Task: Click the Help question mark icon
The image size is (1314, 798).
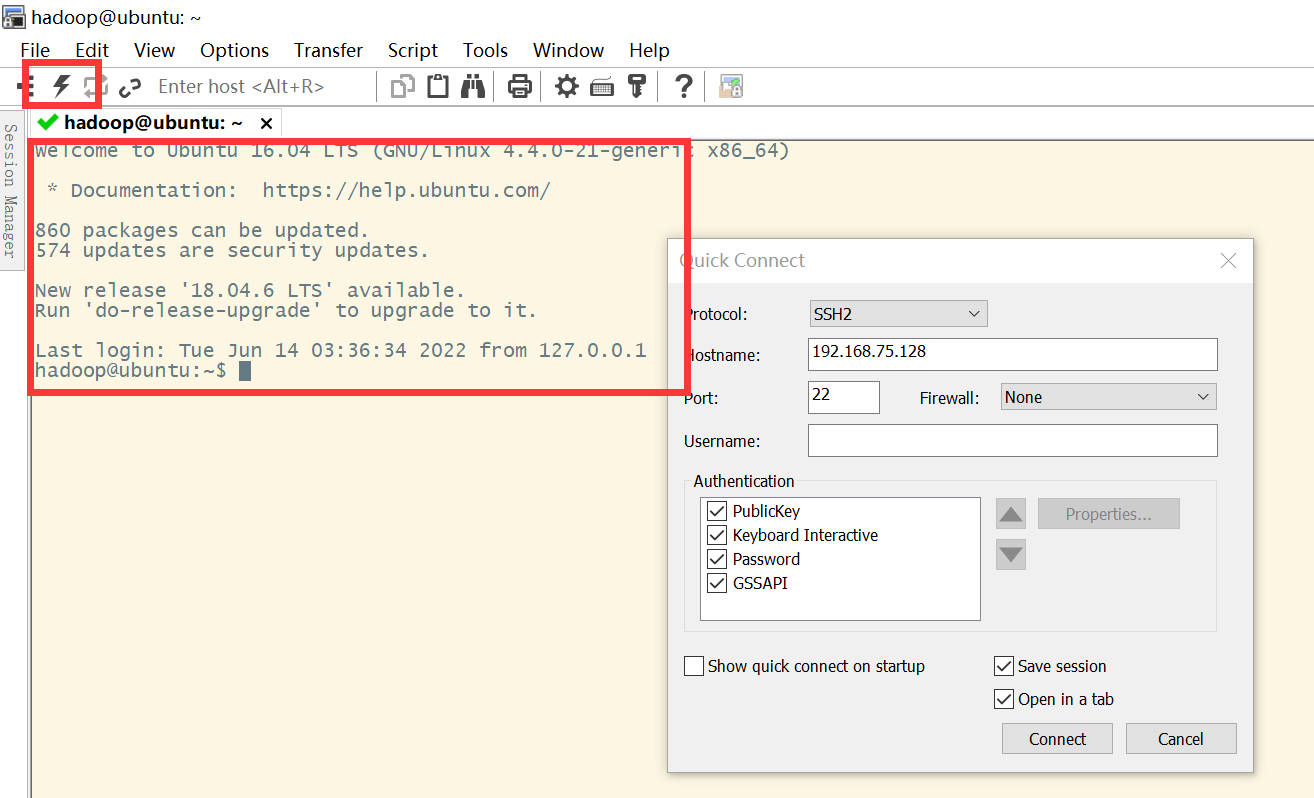Action: point(684,87)
